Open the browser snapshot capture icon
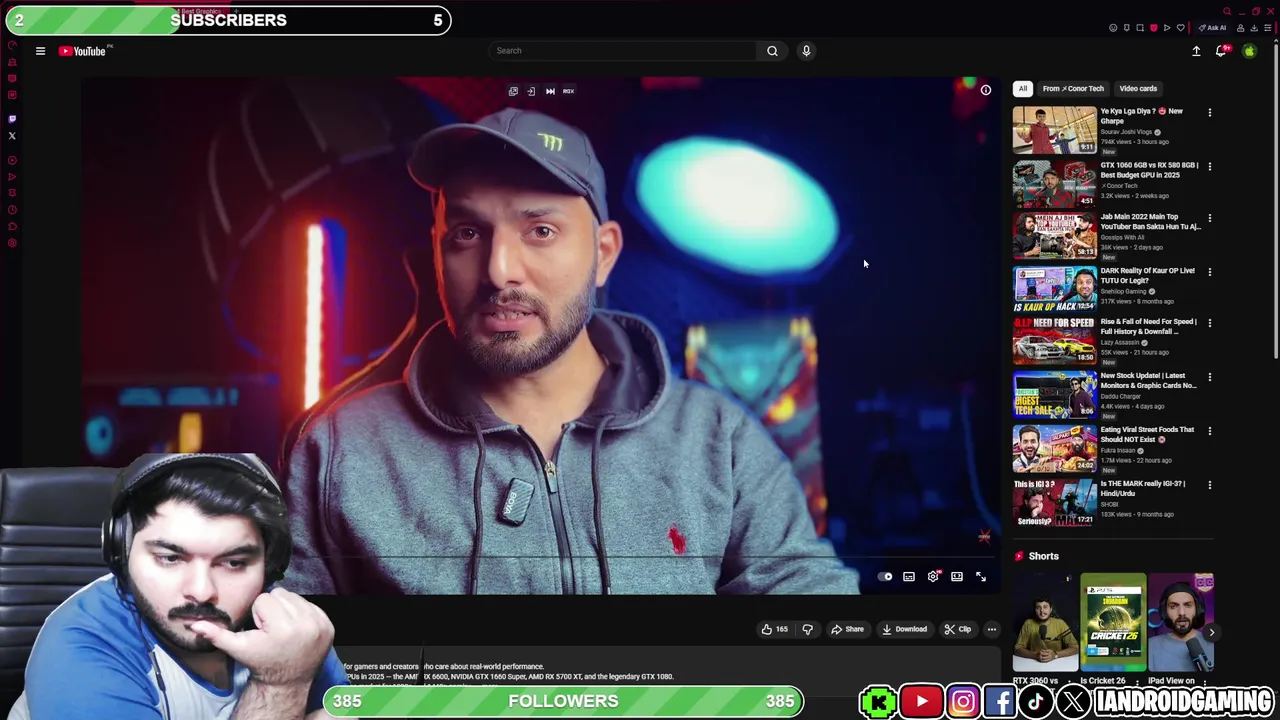 (1140, 28)
